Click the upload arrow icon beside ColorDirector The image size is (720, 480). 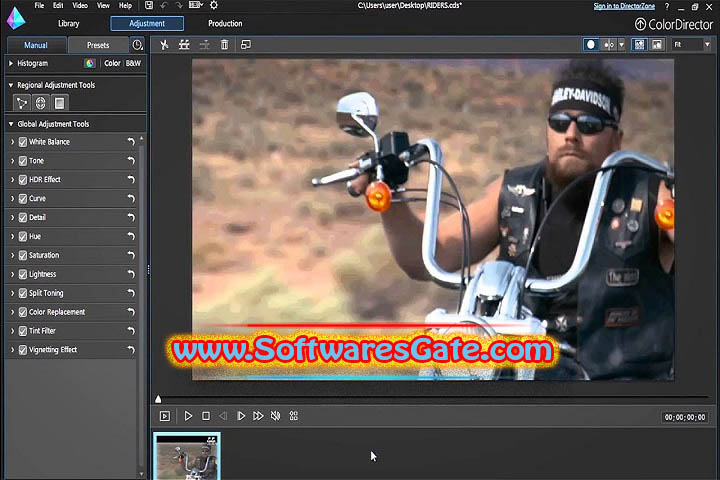(x=640, y=24)
